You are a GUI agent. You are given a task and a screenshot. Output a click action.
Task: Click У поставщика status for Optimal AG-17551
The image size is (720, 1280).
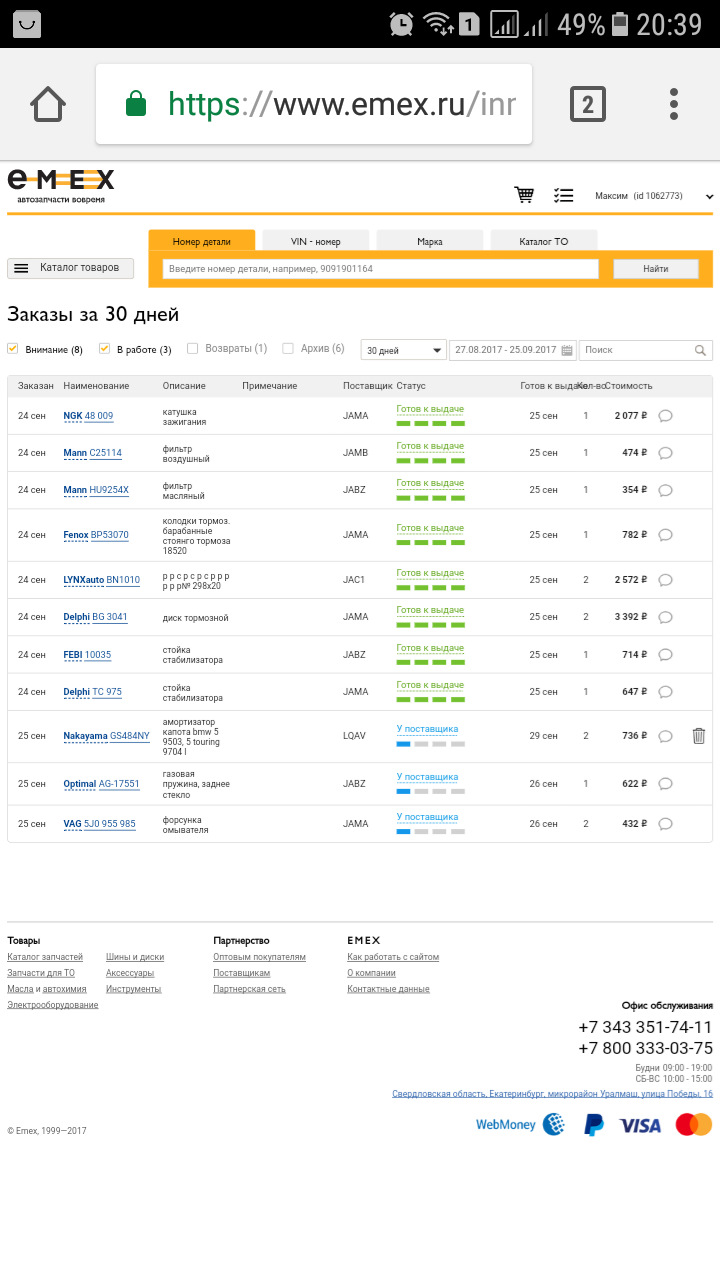(x=427, y=777)
